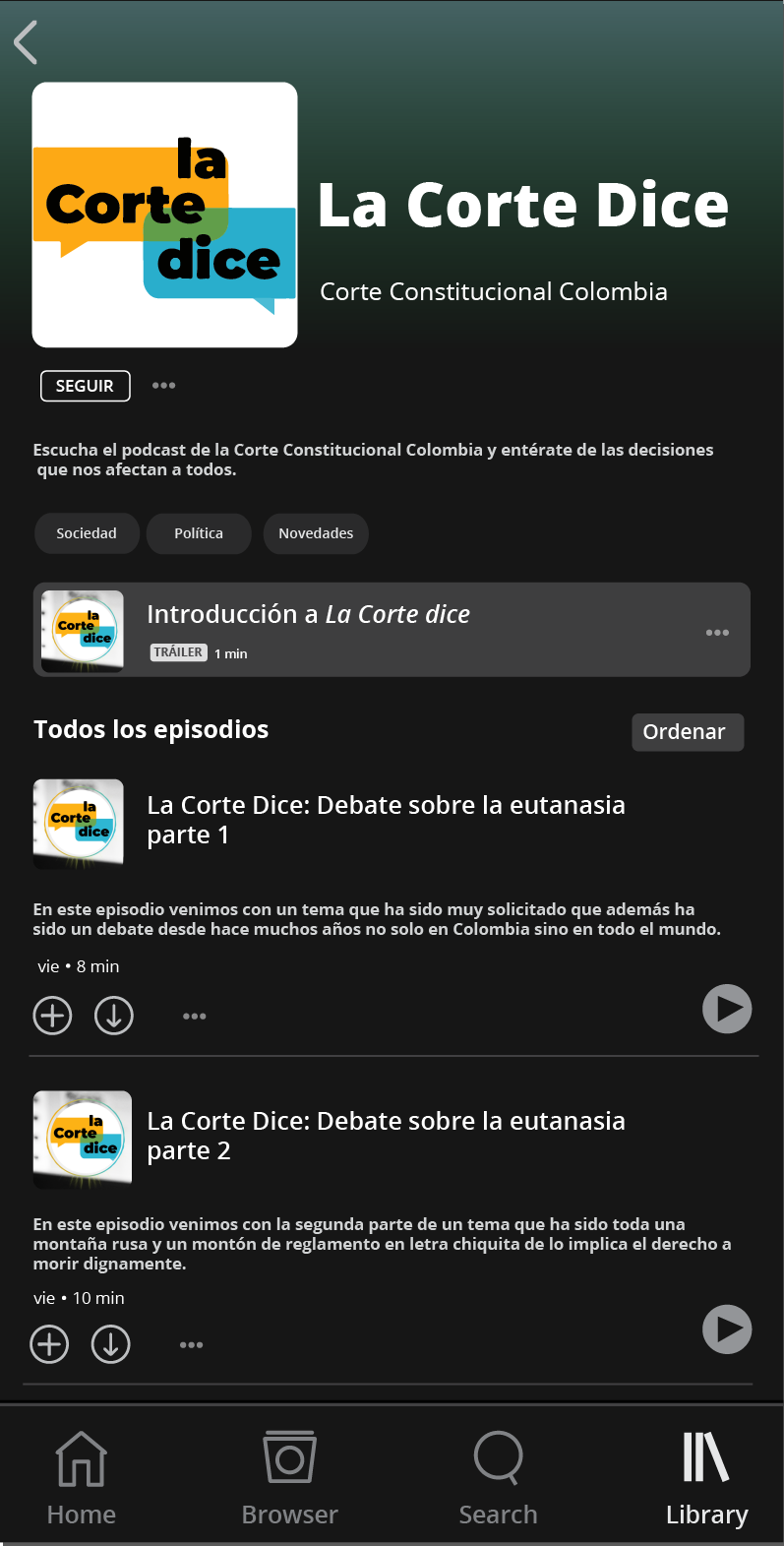Tap the trailer thumbnail image
Image resolution: width=784 pixels, height=1546 pixels.
pyautogui.click(x=83, y=631)
